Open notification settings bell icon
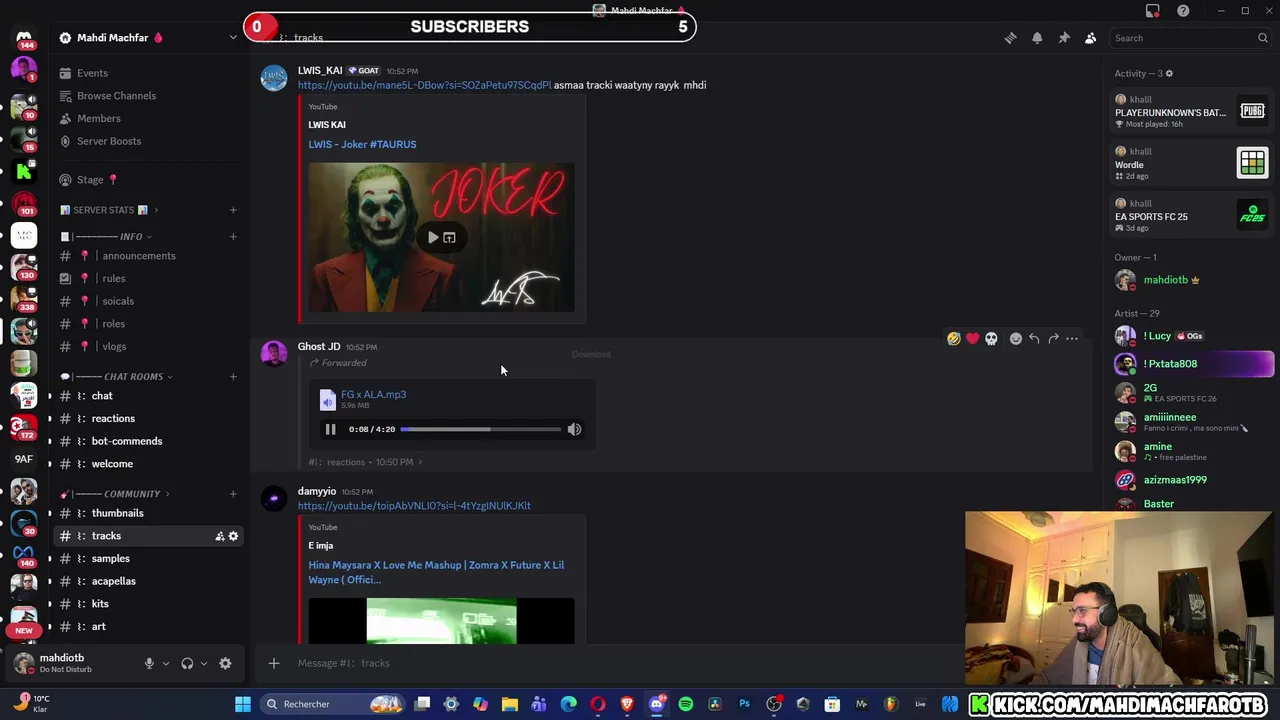Image resolution: width=1280 pixels, height=720 pixels. point(1037,38)
